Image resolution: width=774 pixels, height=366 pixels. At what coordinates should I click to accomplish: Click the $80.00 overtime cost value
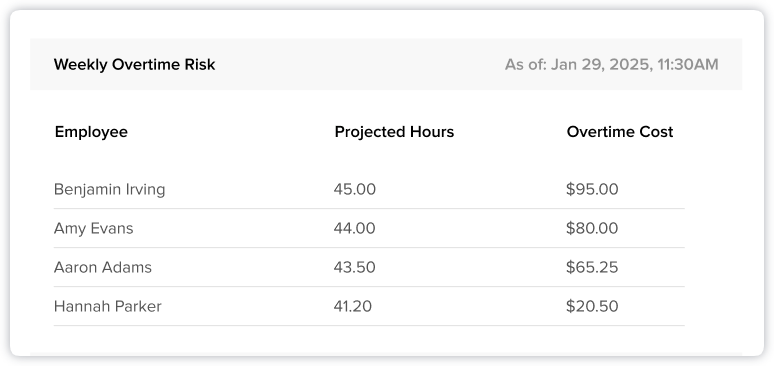592,228
